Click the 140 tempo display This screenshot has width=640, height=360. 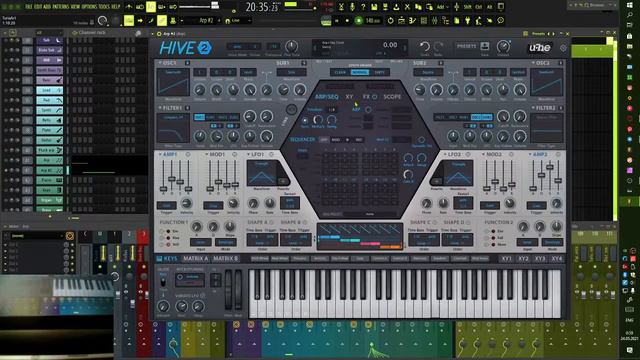[x=372, y=20]
